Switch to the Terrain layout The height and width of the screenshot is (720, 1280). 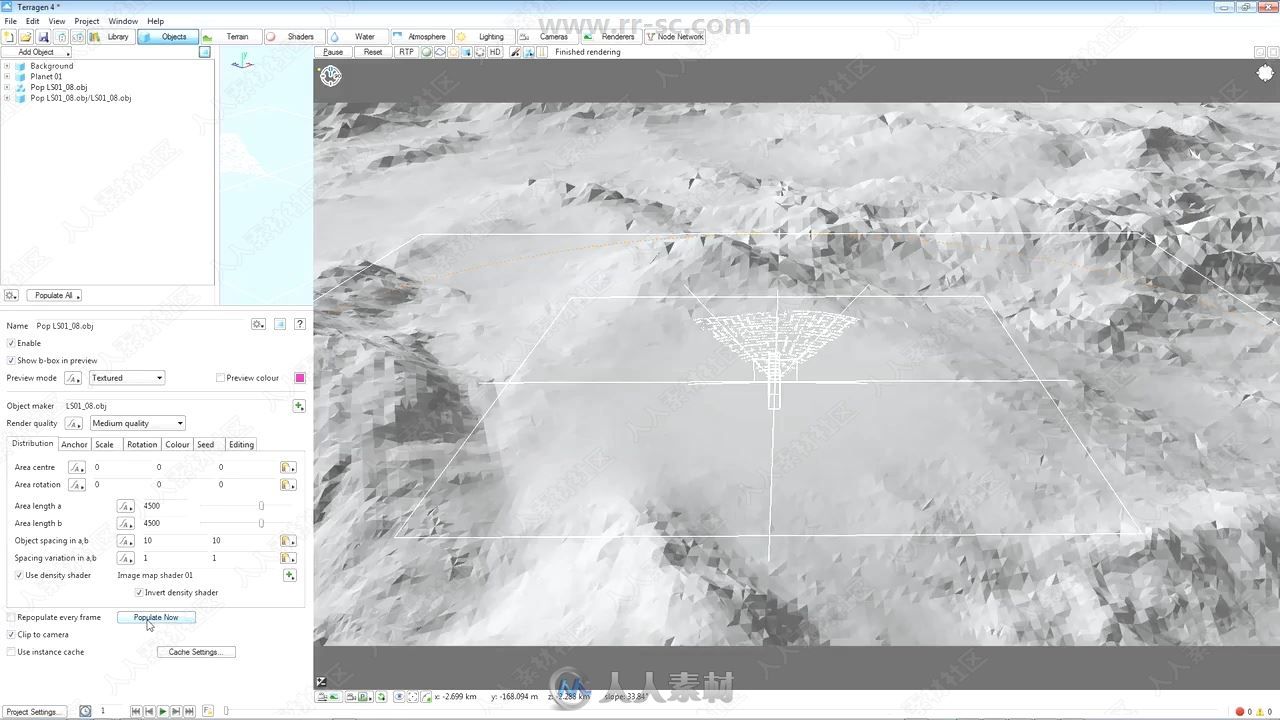pos(231,37)
